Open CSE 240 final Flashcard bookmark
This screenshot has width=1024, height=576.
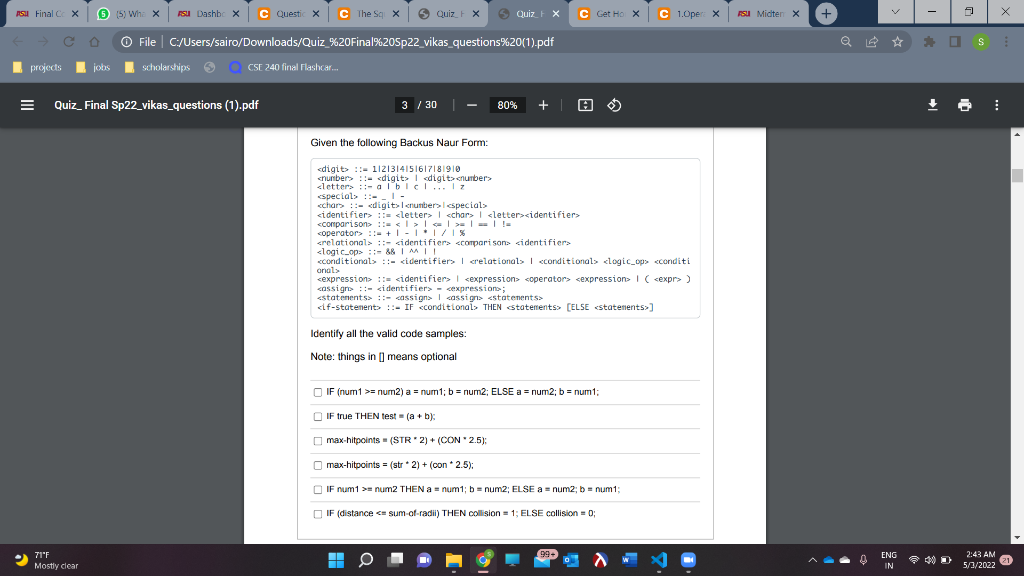tap(280, 68)
